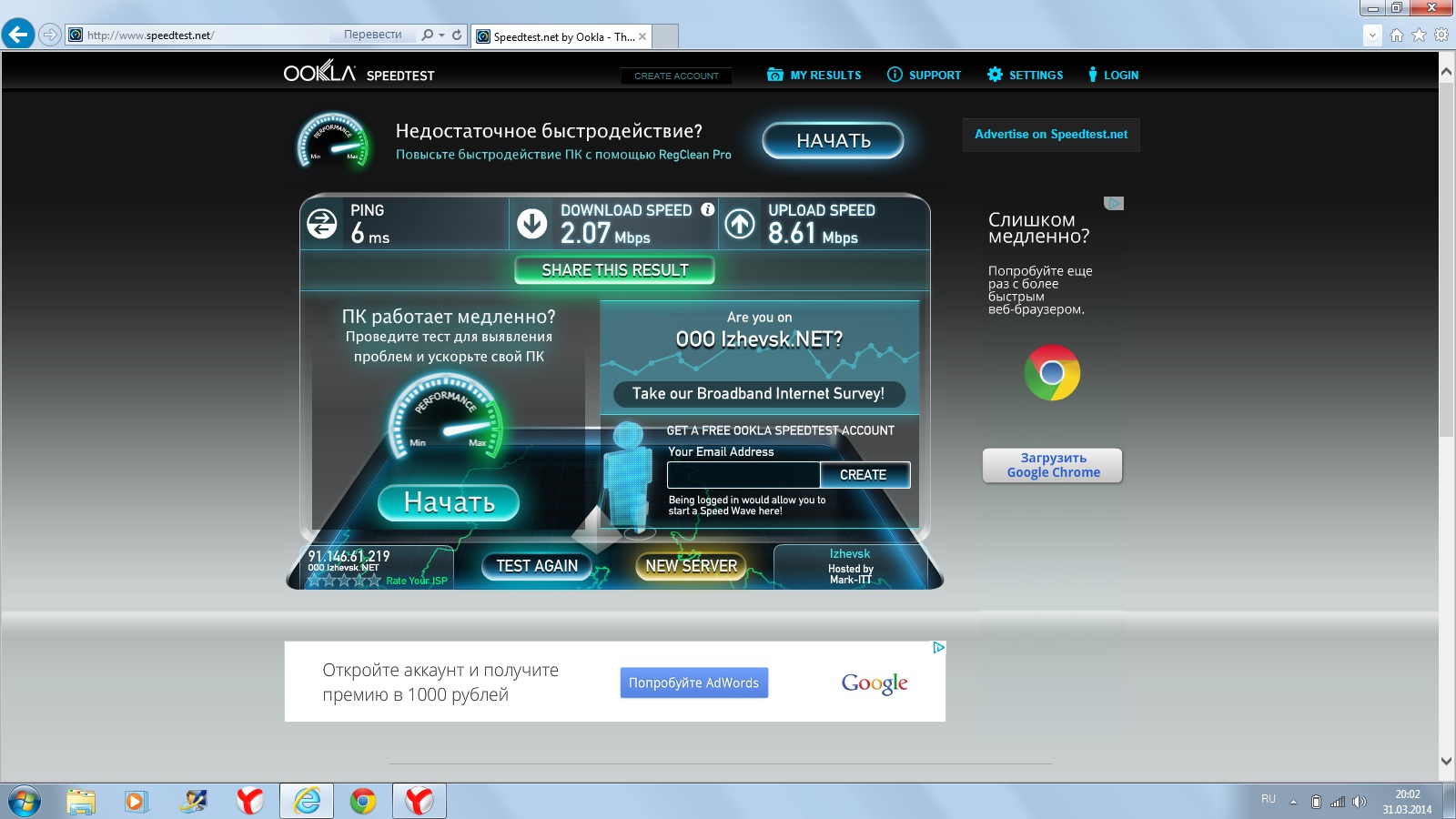
Task: Open SUPPORT in the header
Action: (924, 75)
